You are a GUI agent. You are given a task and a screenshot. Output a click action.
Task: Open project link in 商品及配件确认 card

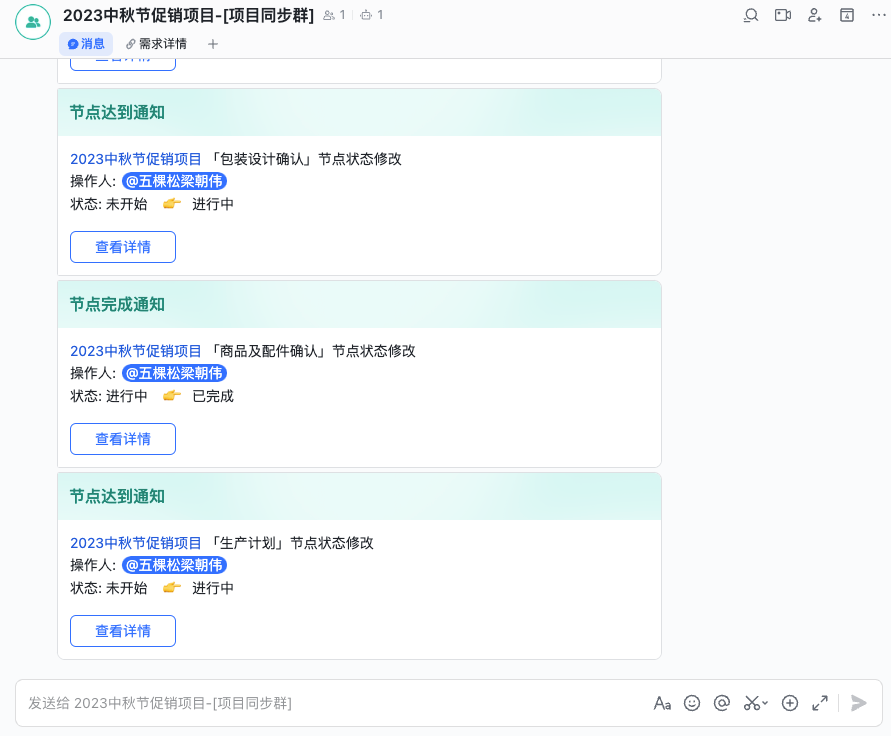pos(136,351)
